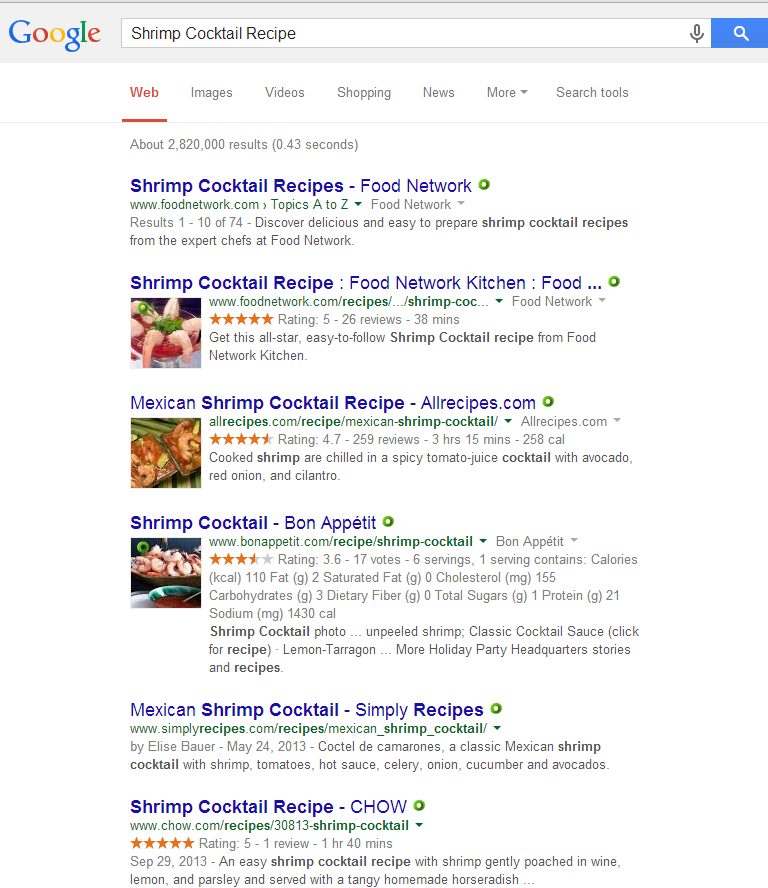Select the Web tab
This screenshot has height=888, width=768.
[x=144, y=93]
